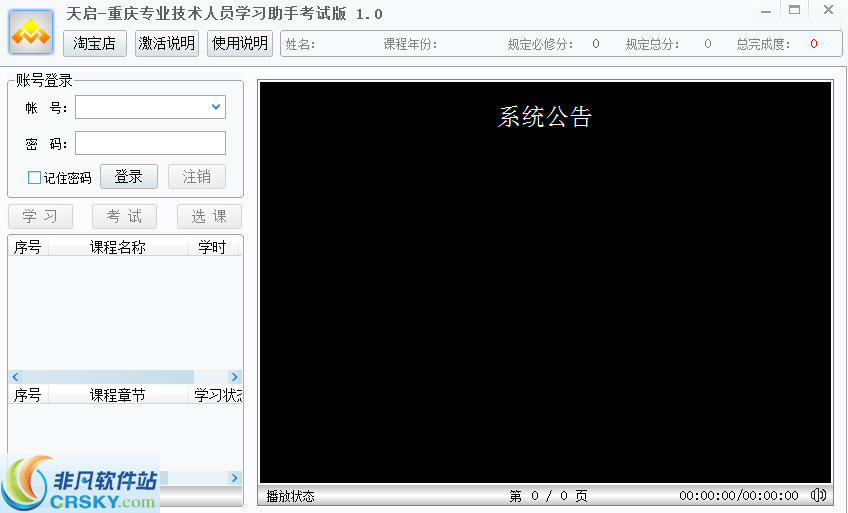The width and height of the screenshot is (848, 513).
Task: Toggle the 记住密码 checkbox
Action: click(34, 177)
